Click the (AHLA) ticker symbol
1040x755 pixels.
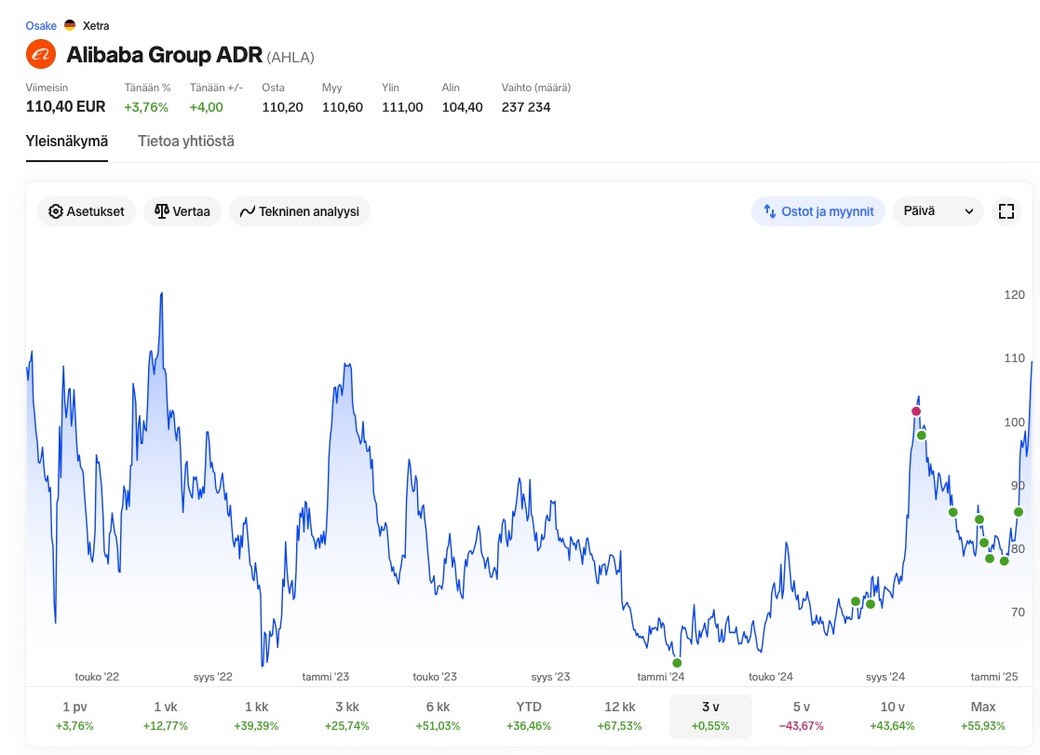click(291, 57)
